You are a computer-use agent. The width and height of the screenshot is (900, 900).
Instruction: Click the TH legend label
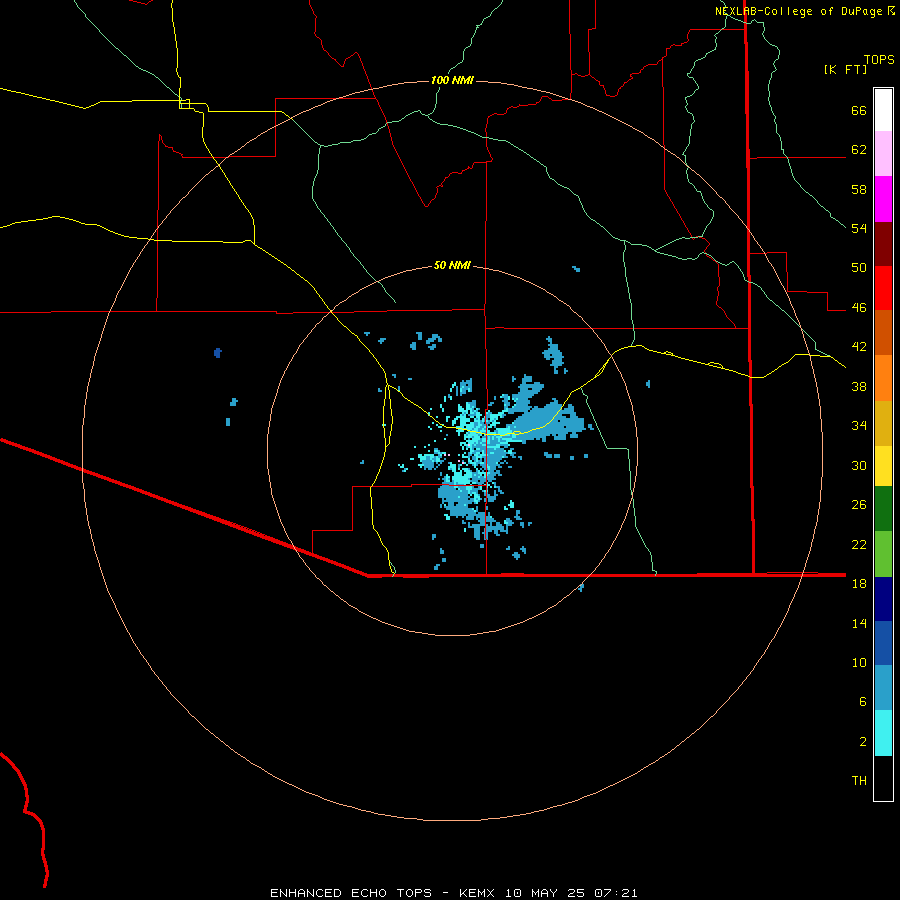coord(859,780)
